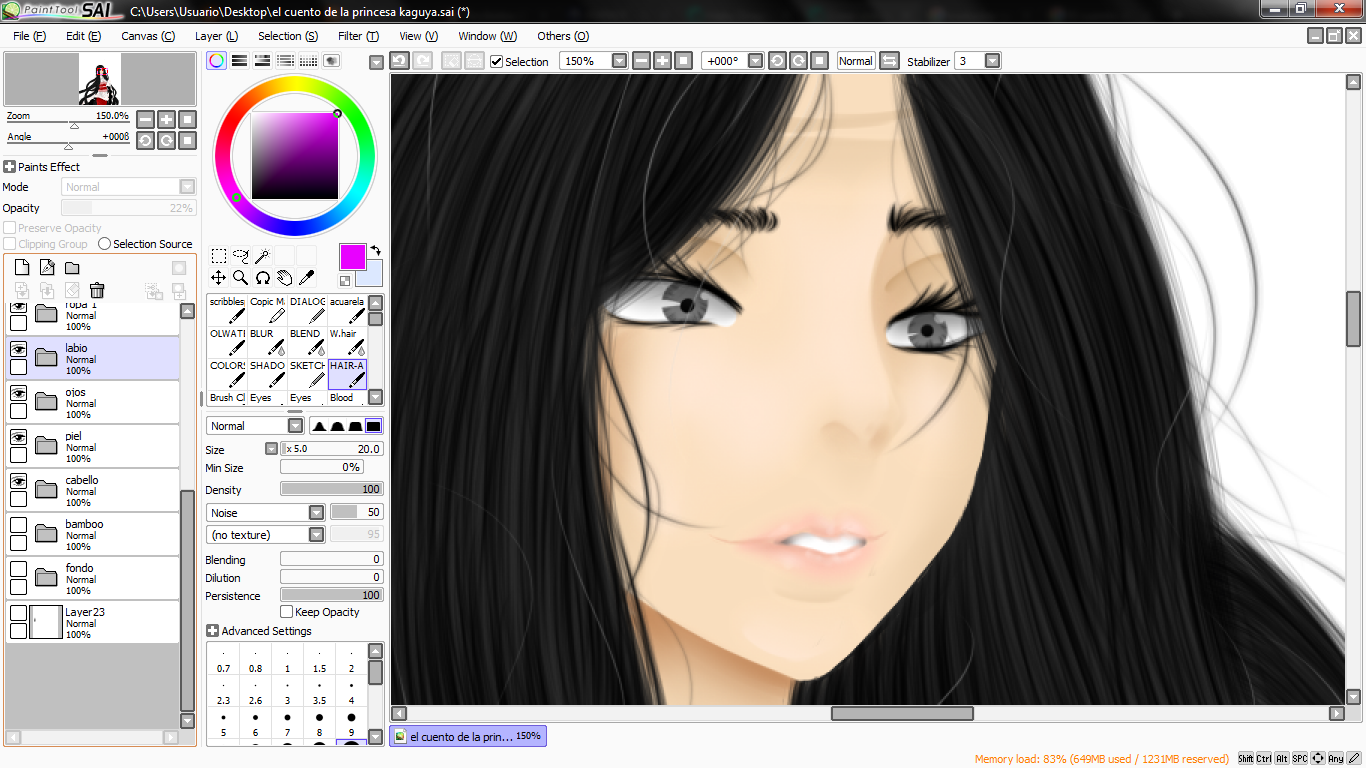
Task: Enable the Keep Opacity checkbox
Action: point(287,612)
